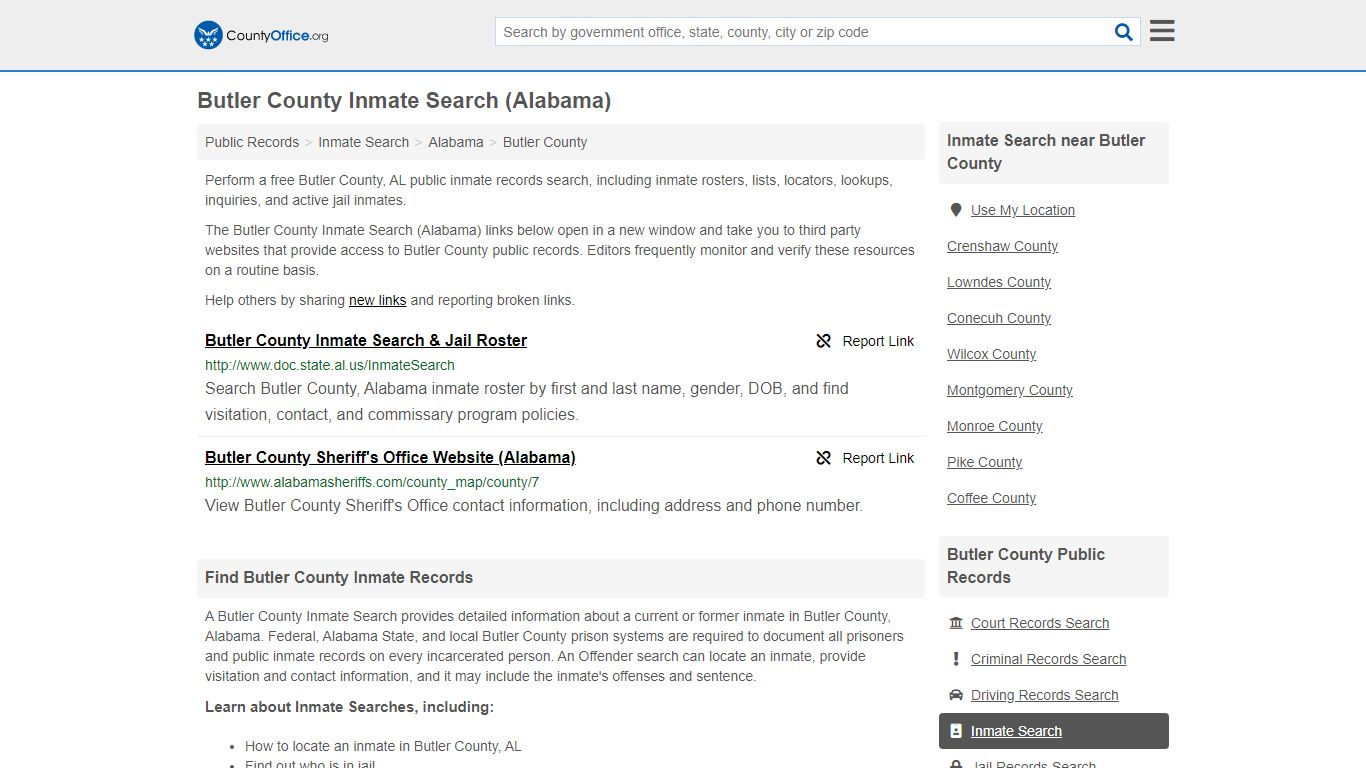Click broken-link icon for Inmate Search & Jail Roster
1366x768 pixels.
824,341
